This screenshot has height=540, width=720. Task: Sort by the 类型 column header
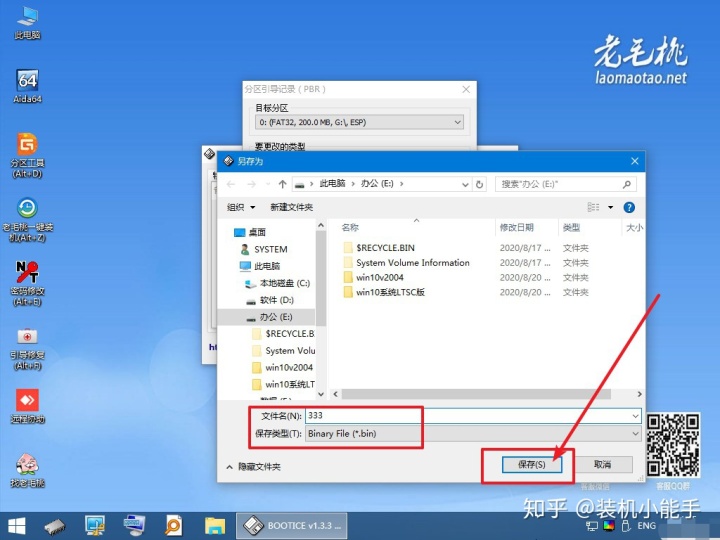pos(571,227)
